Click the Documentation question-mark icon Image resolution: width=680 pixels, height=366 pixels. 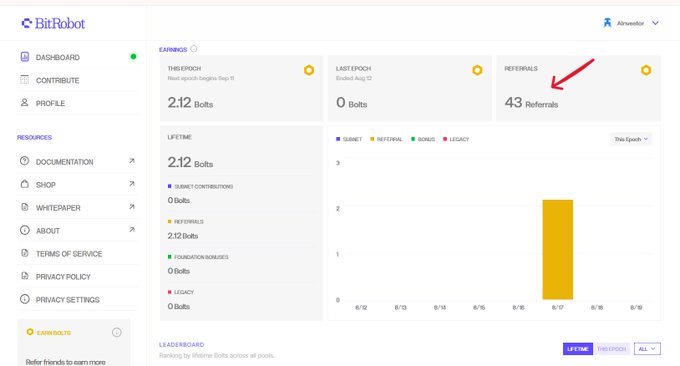pyautogui.click(x=25, y=161)
